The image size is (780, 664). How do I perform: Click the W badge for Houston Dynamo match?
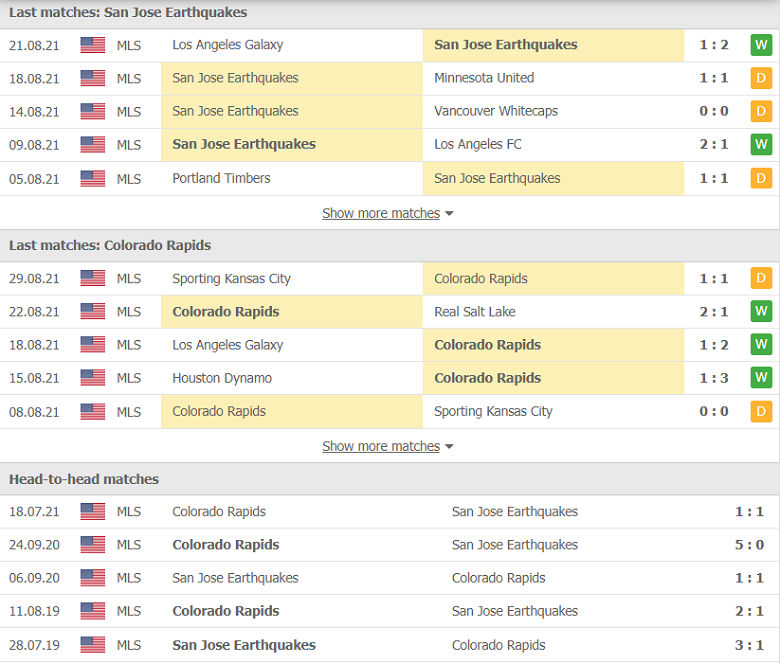[x=761, y=378]
